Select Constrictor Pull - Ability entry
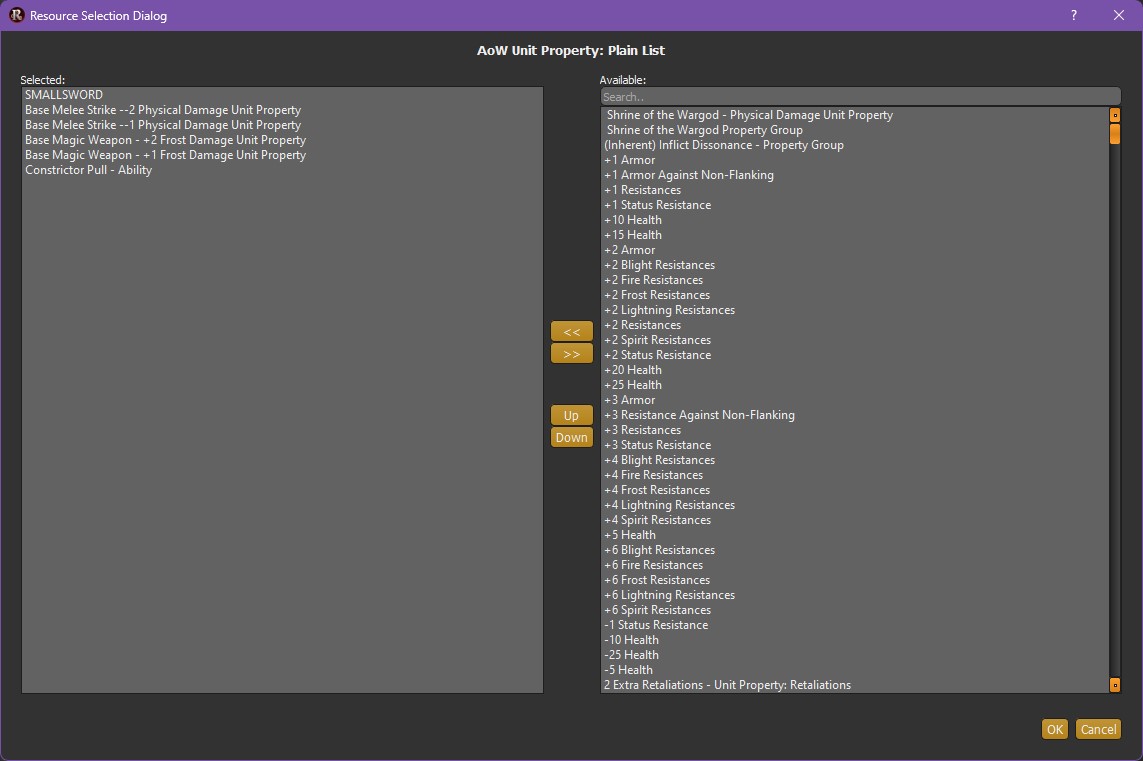The height and width of the screenshot is (761, 1143). click(88, 170)
